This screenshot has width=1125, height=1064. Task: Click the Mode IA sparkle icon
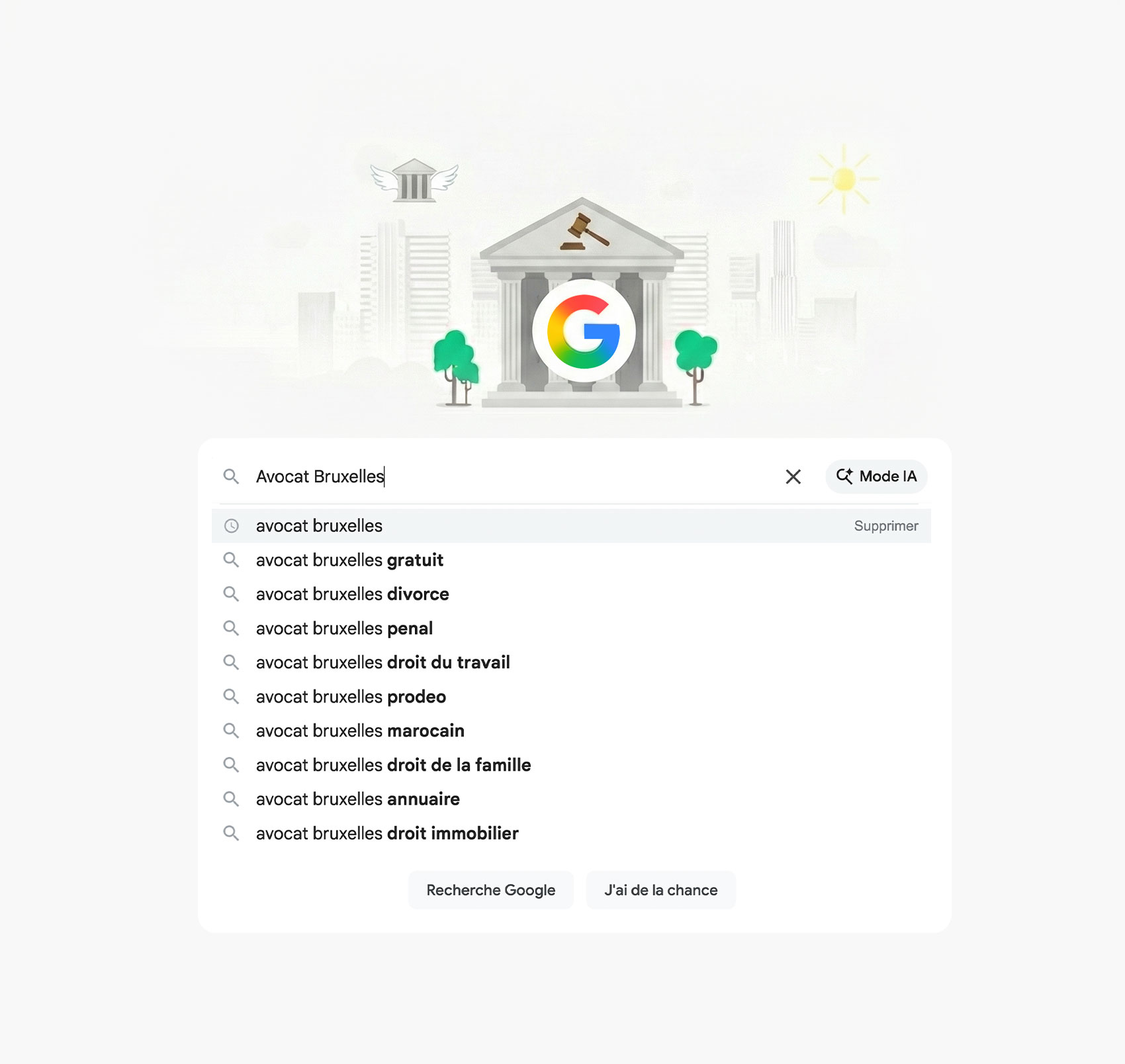(x=844, y=476)
